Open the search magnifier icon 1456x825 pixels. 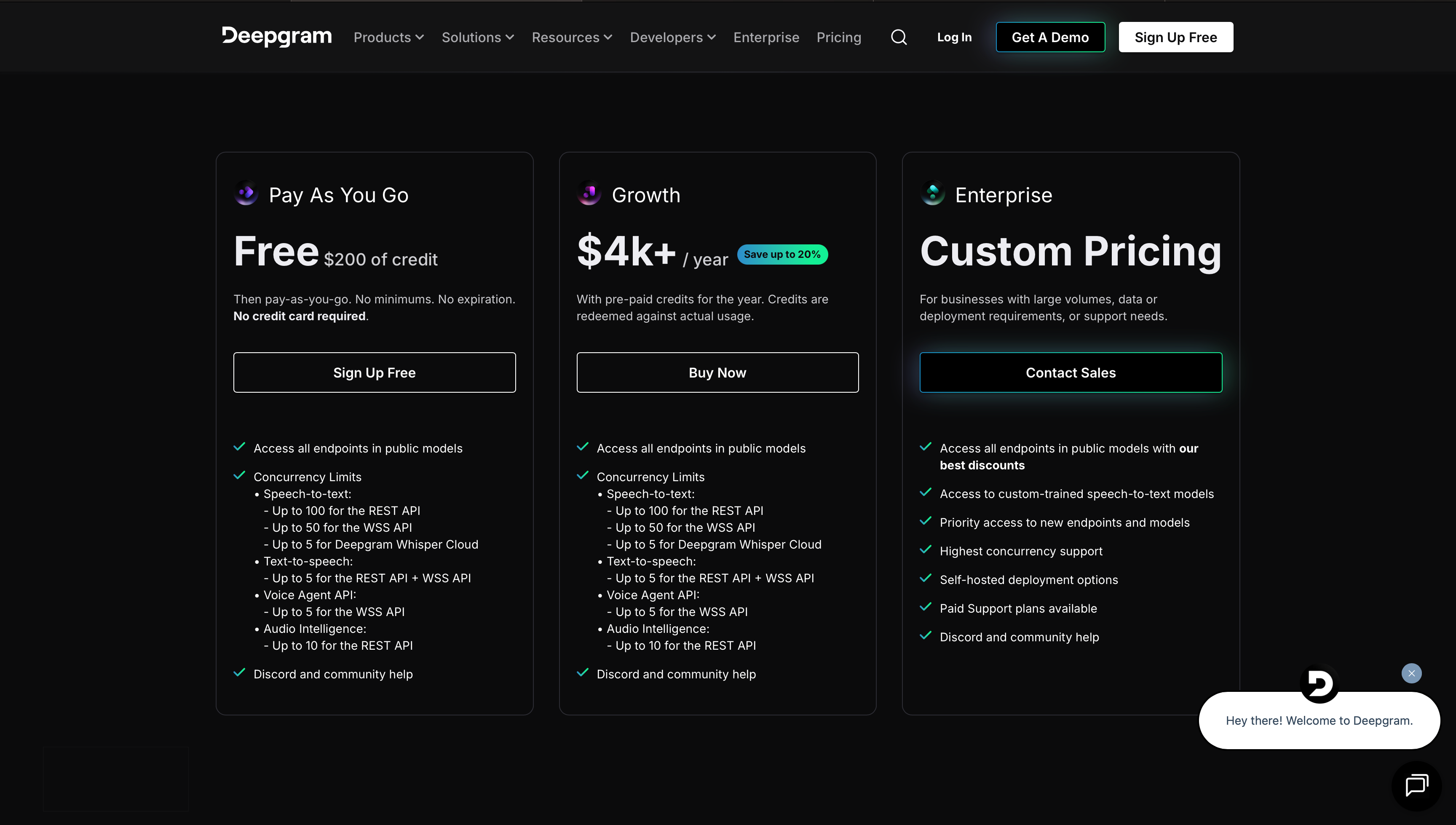(x=899, y=37)
